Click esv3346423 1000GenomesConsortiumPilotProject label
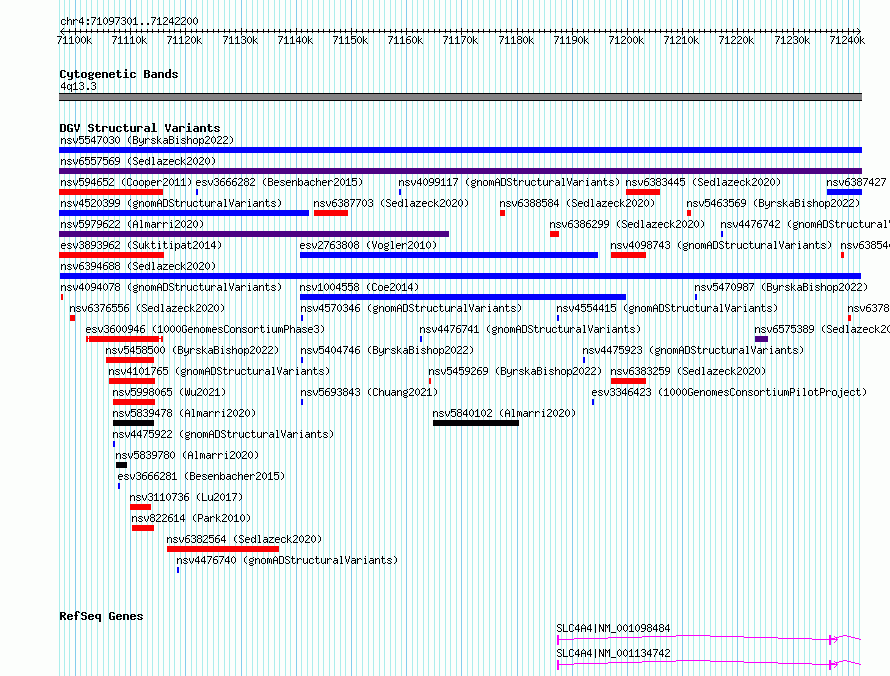The image size is (890, 676). (729, 392)
